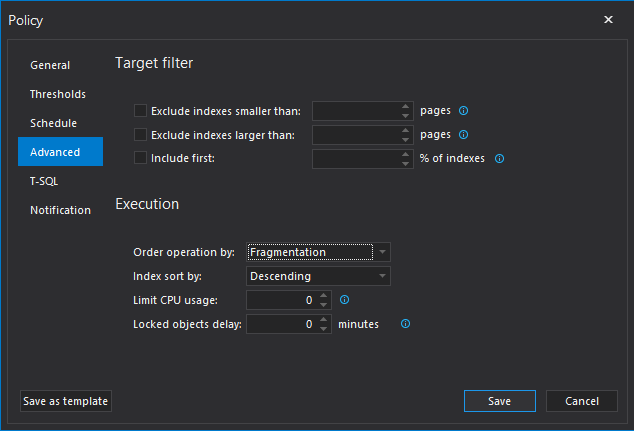Image resolution: width=634 pixels, height=431 pixels.
Task: Click the Limit CPU usage input field
Action: click(282, 300)
